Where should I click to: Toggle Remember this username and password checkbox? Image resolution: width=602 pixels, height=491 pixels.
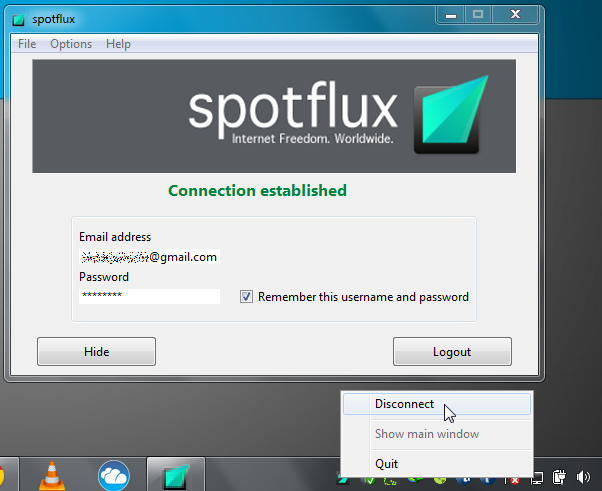(246, 297)
